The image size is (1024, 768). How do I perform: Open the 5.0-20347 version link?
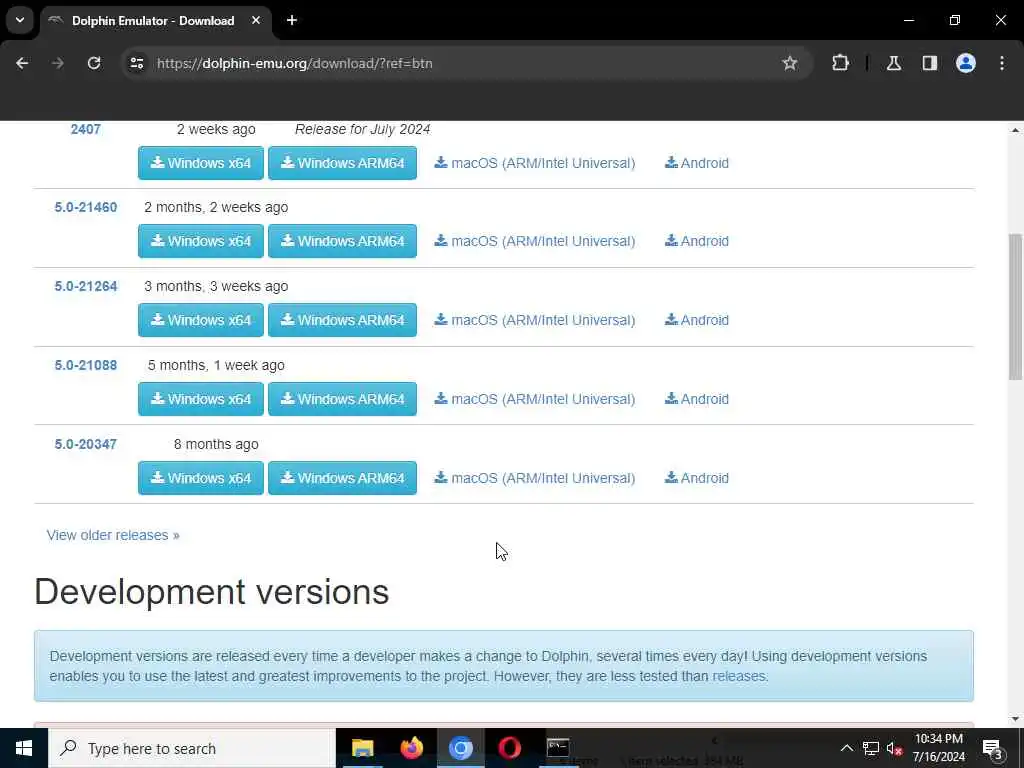click(x=86, y=444)
